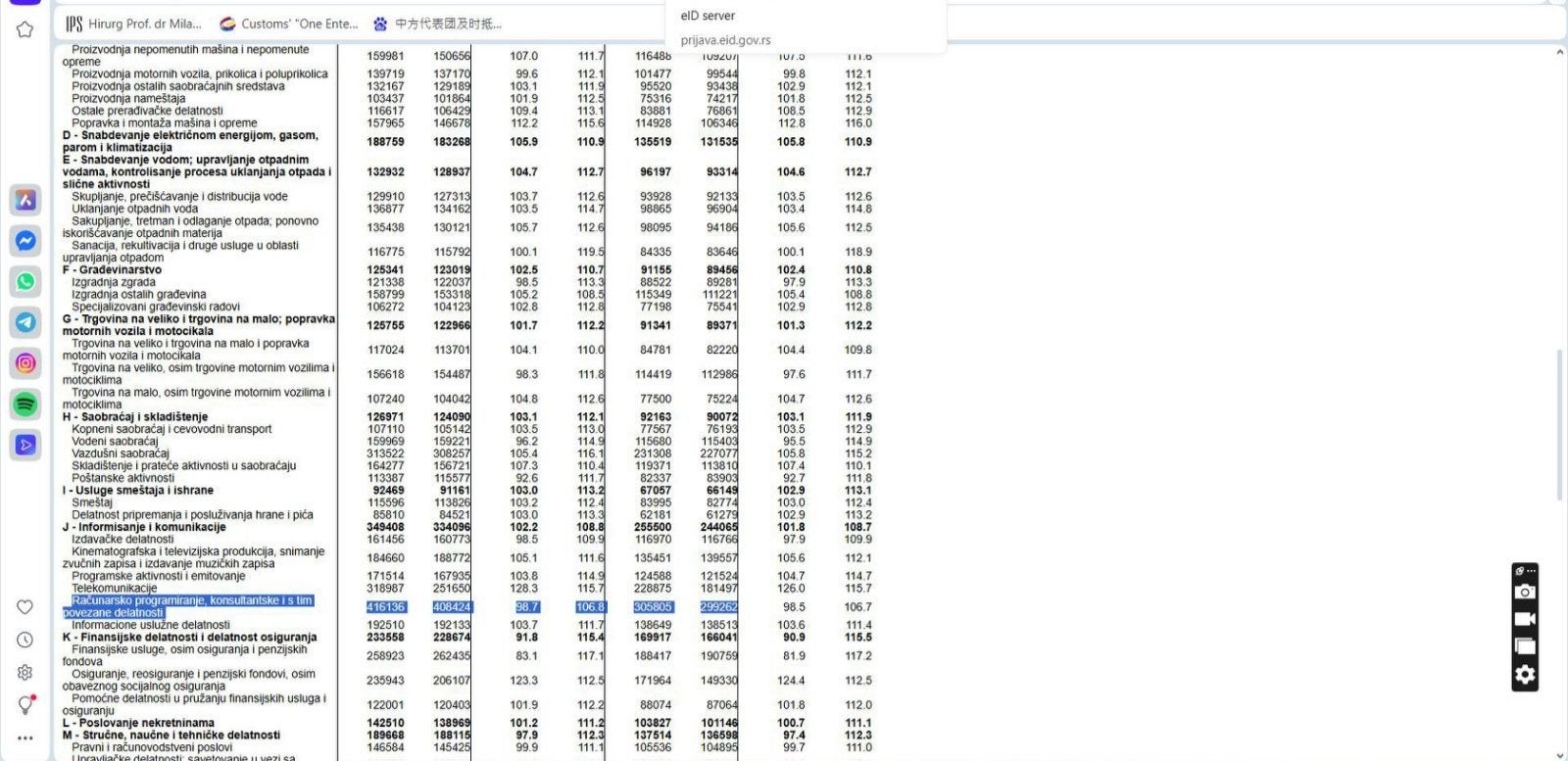Click the prijava.eid.gov.rs address

click(x=725, y=40)
